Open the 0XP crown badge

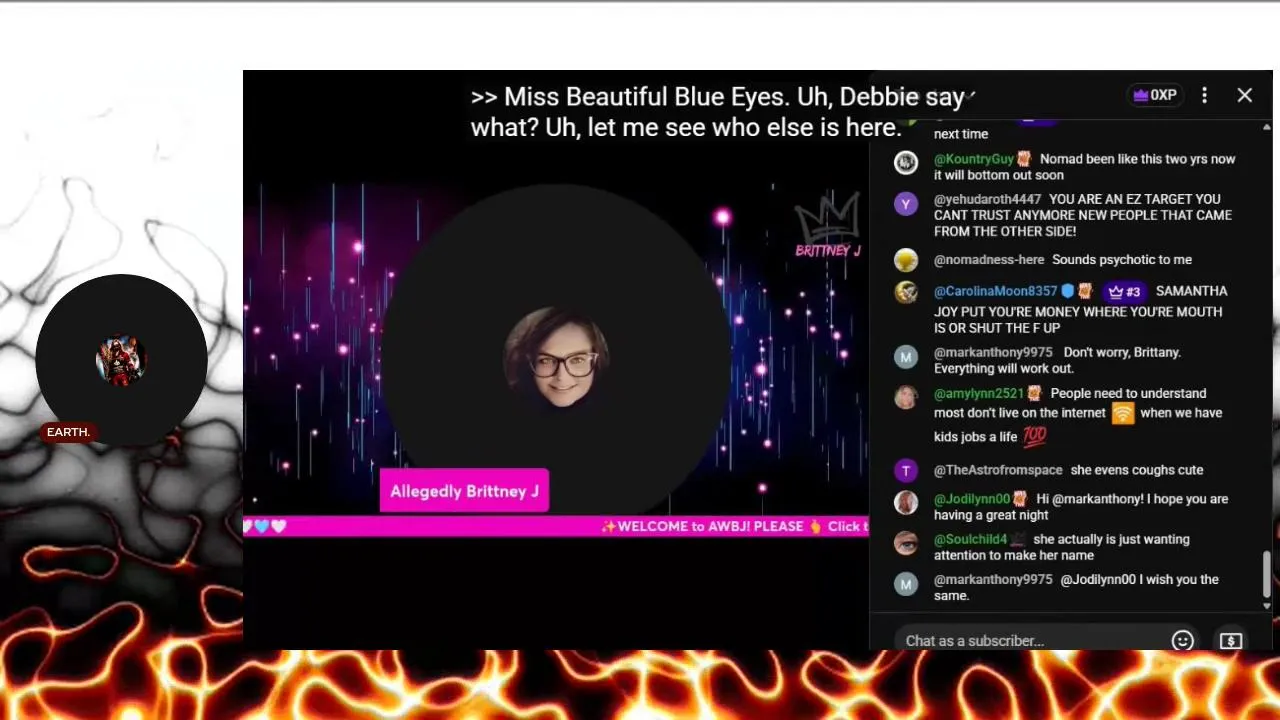[1154, 95]
